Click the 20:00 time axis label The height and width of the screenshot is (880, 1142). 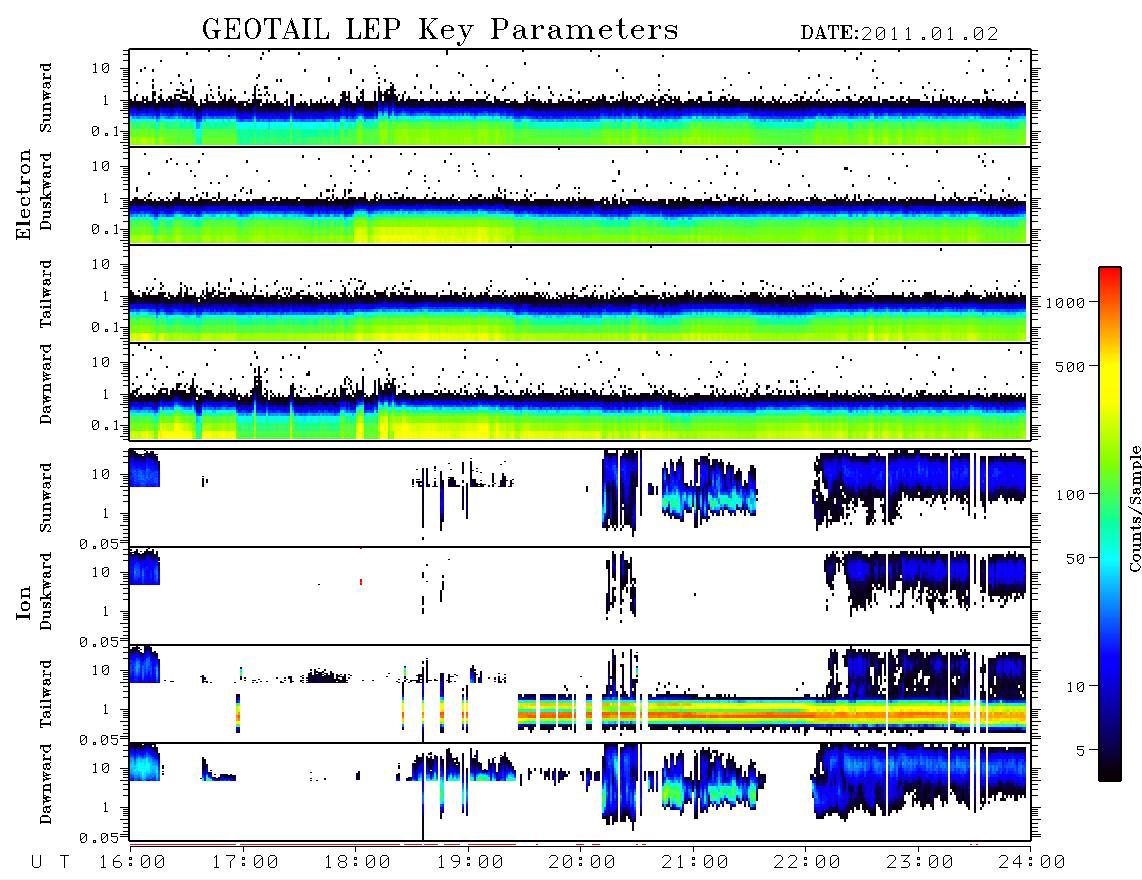coord(583,862)
